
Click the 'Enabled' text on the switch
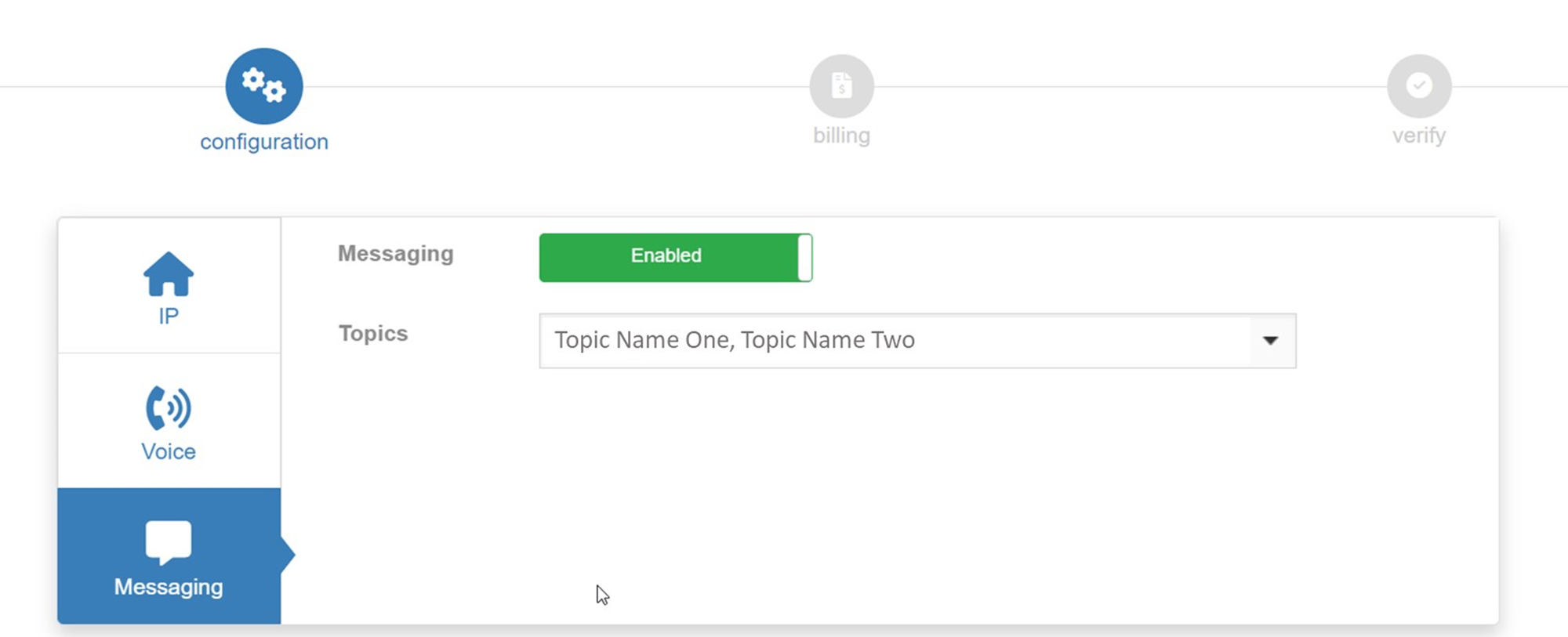pos(666,255)
